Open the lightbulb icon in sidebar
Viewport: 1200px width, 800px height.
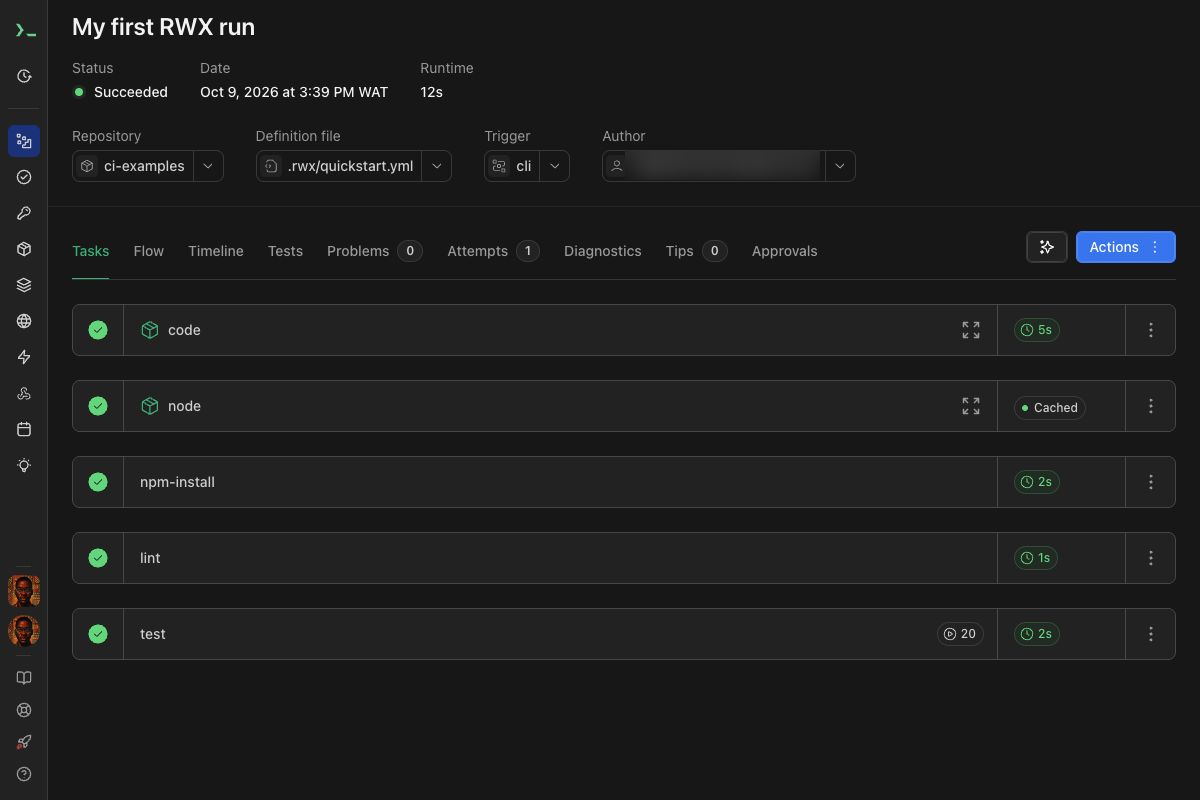point(24,465)
